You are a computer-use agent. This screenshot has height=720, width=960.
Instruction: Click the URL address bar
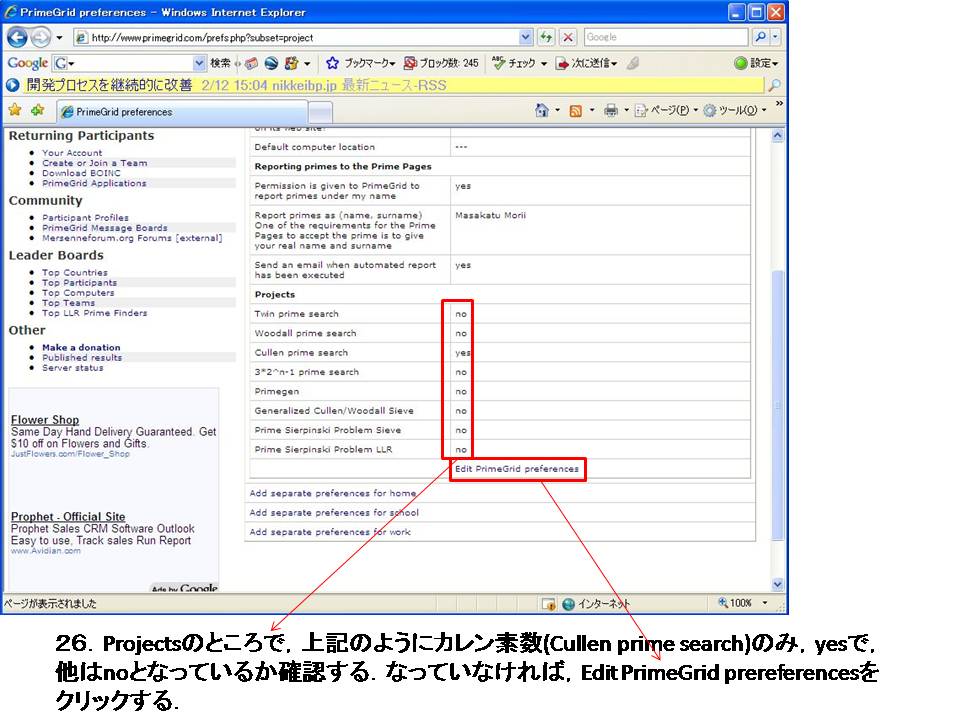[303, 37]
